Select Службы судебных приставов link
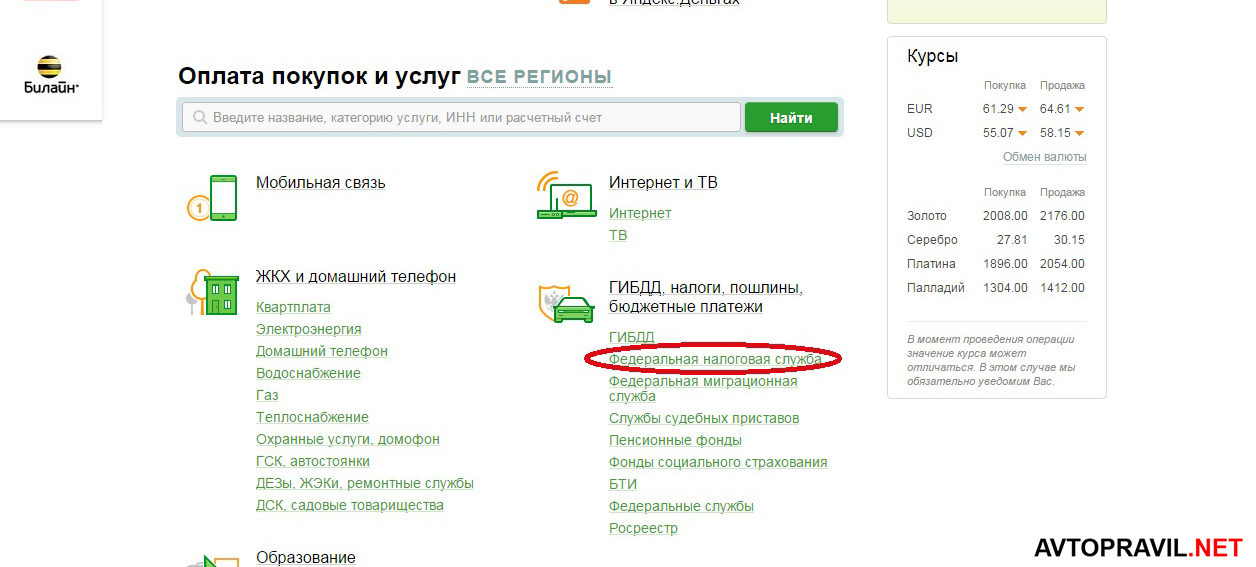1256x567 pixels. pyautogui.click(x=704, y=418)
